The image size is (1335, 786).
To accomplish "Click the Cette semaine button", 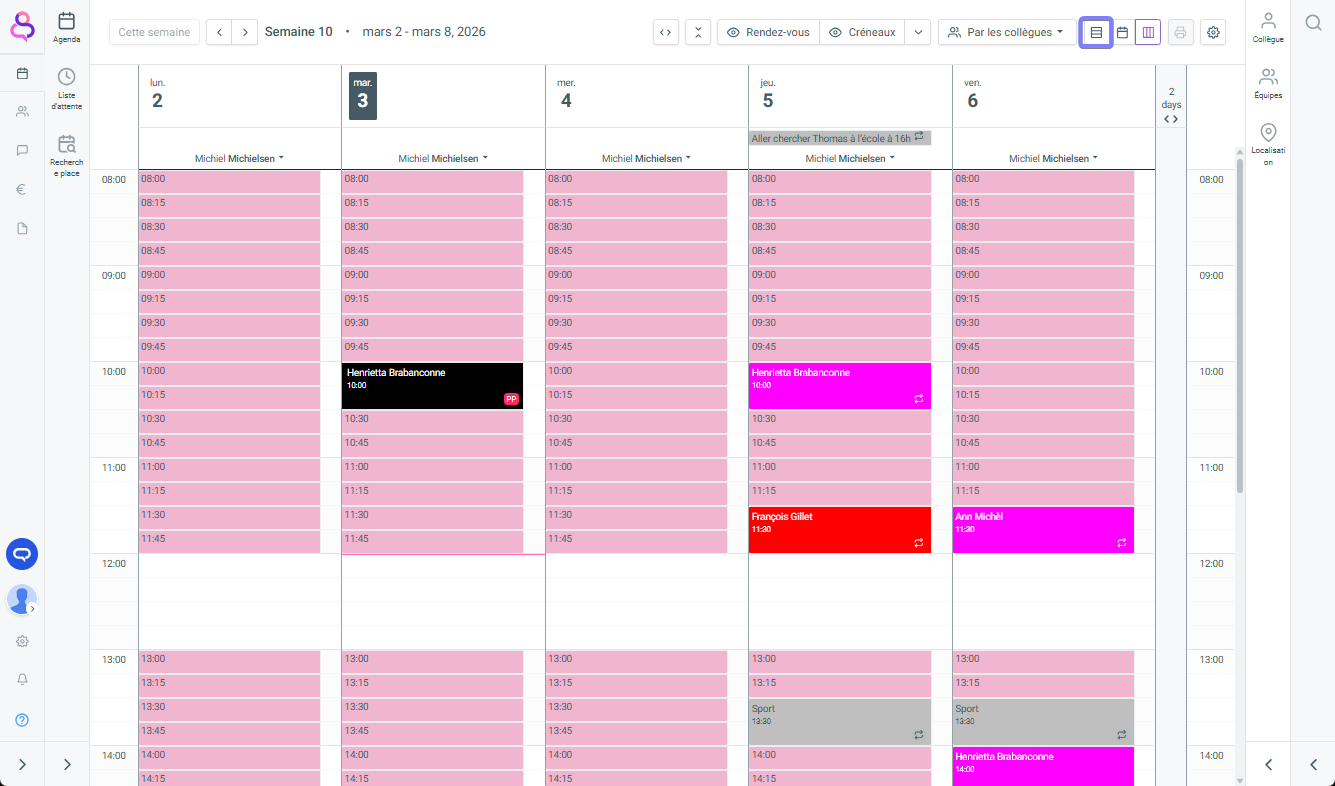I will point(154,32).
